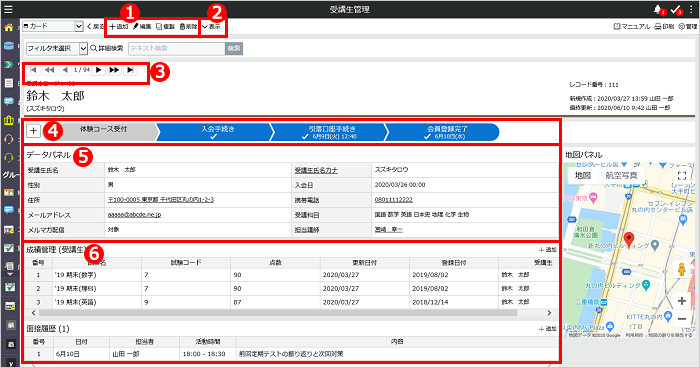Jump to the first record
Image resolution: width=700 pixels, height=368 pixels.
point(33,70)
